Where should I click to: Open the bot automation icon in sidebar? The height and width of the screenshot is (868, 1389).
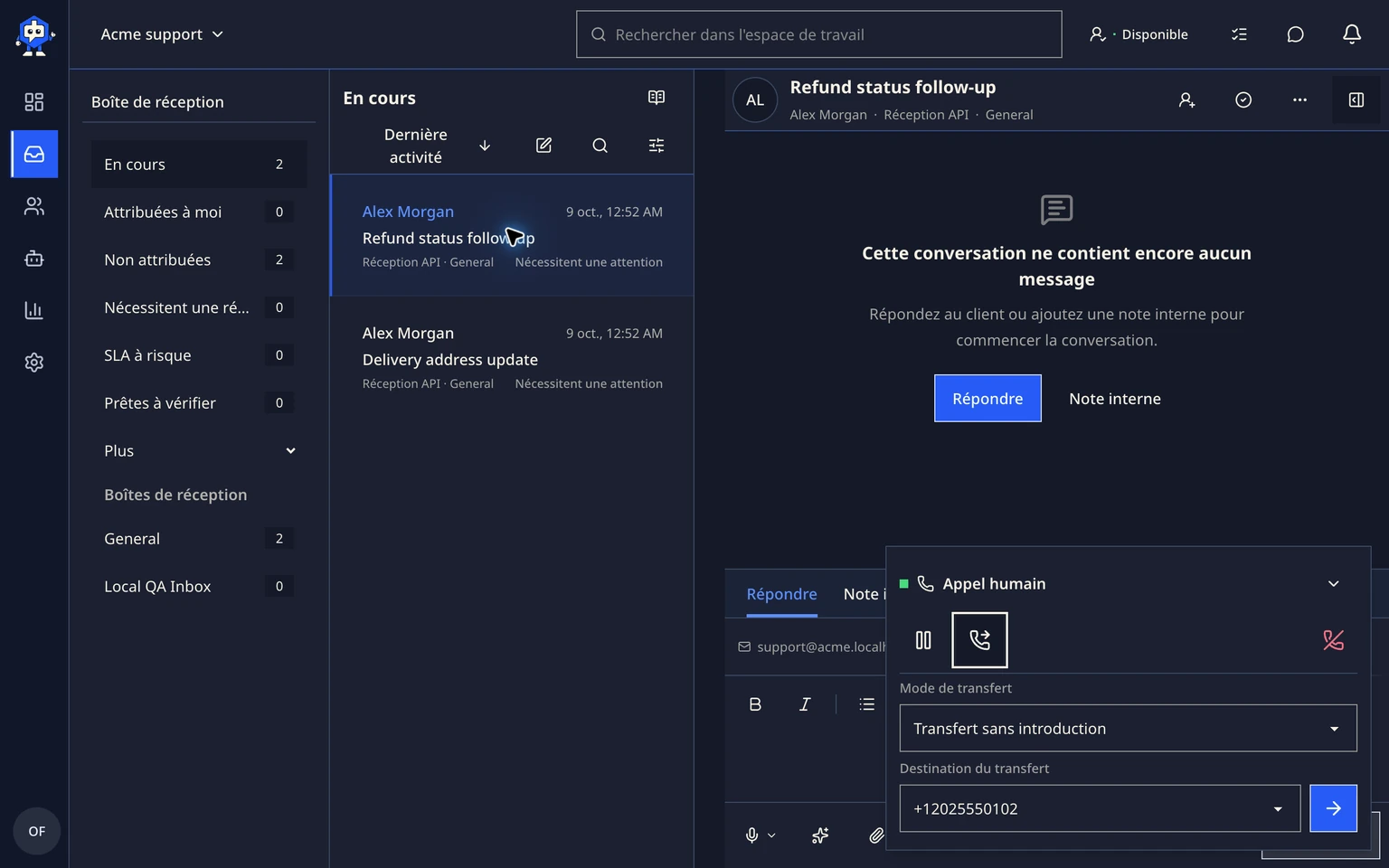(x=34, y=259)
